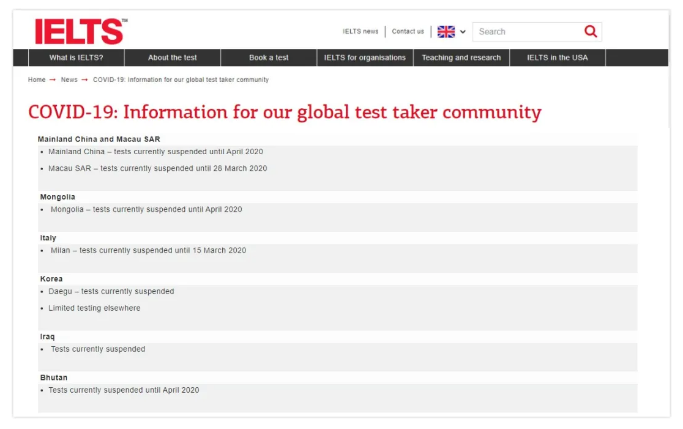683x429 pixels.
Task: Select Macau SAR suspended until 28 March 2020
Action: [158, 168]
